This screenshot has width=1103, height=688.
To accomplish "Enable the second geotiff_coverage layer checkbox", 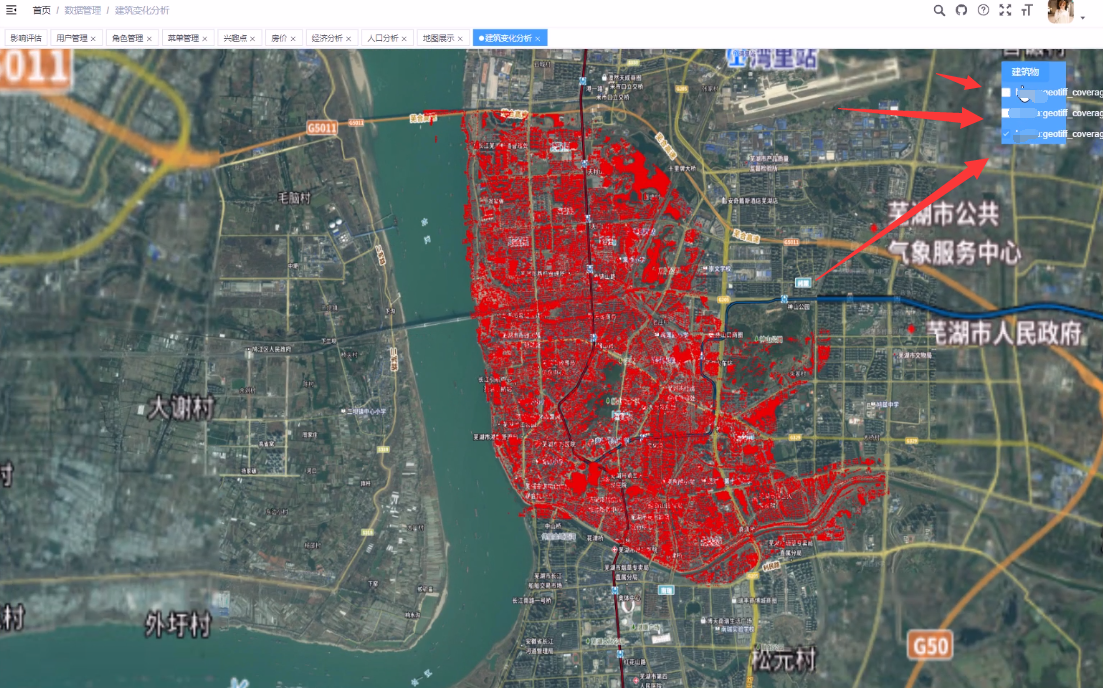I will point(1007,113).
